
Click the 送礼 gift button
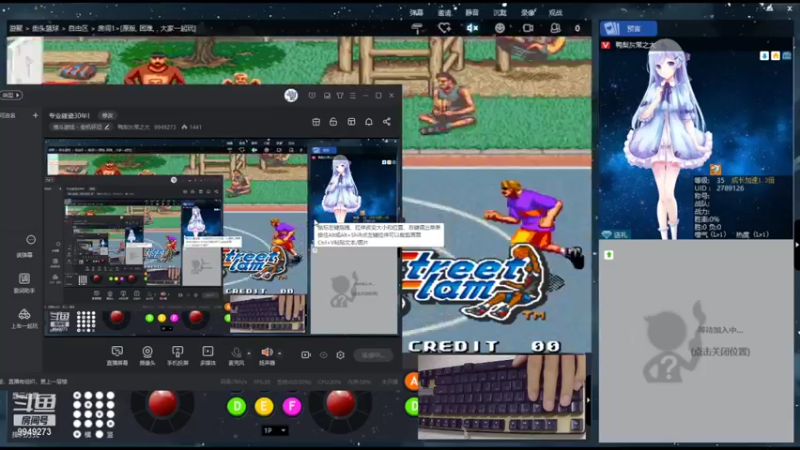(x=615, y=235)
